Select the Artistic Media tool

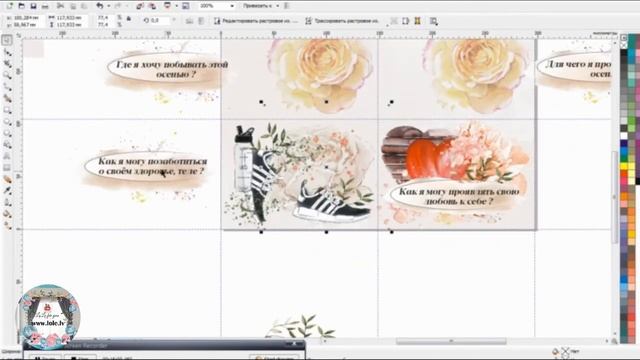[x=7, y=98]
